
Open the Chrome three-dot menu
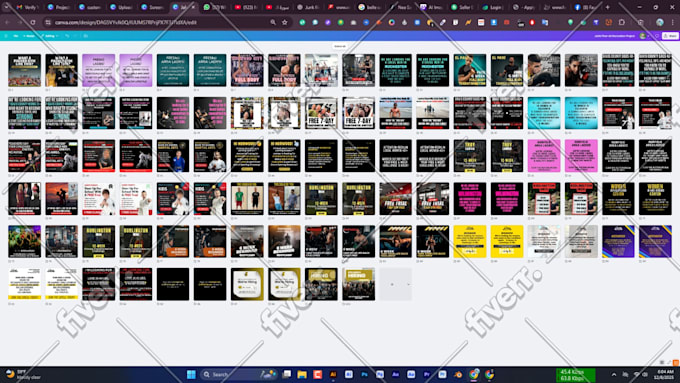click(x=673, y=22)
